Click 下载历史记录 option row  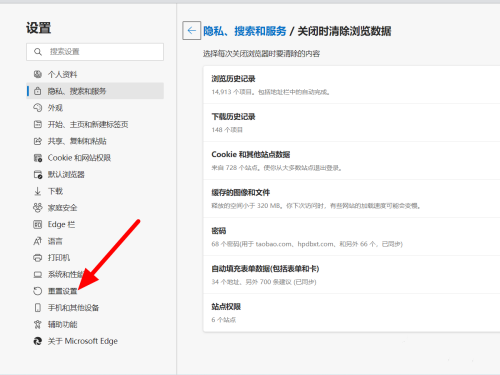point(352,123)
